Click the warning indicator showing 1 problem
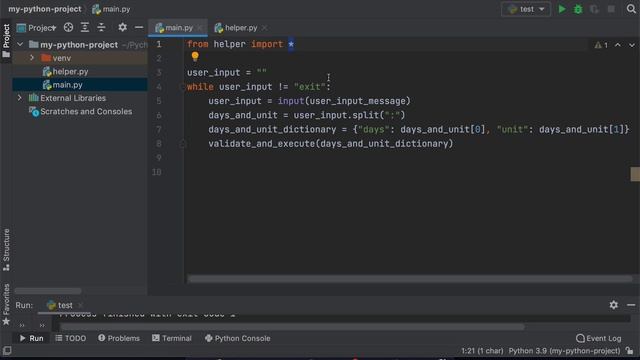The image size is (640, 360). point(601,45)
